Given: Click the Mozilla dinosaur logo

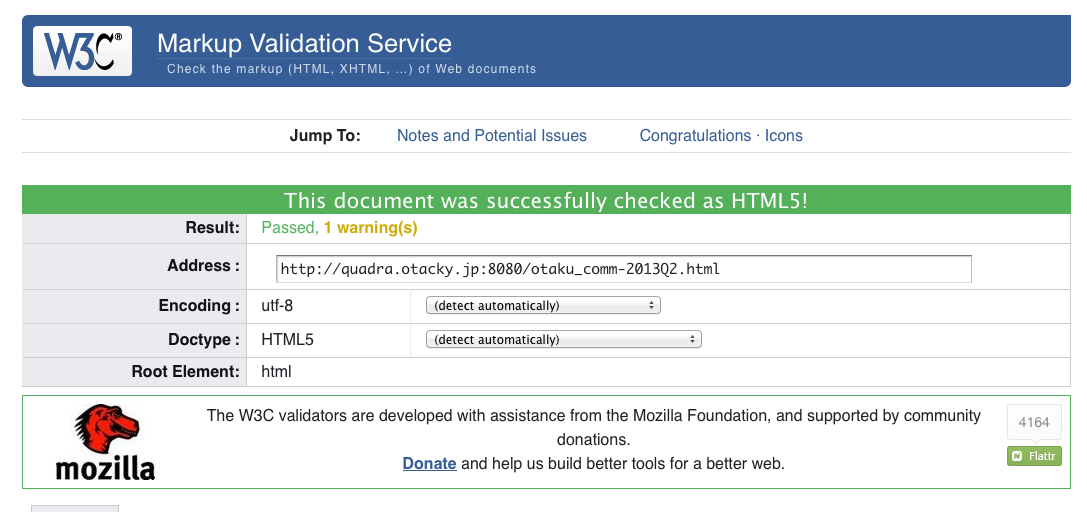Looking at the screenshot, I should coord(105,442).
